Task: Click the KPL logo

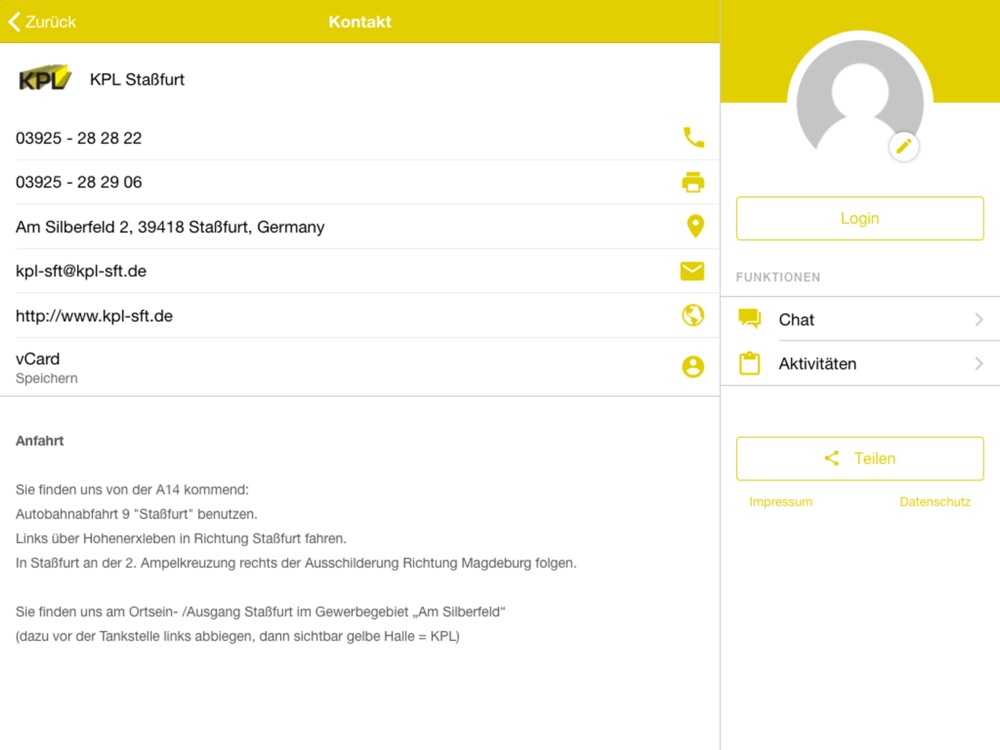Action: 45,78
